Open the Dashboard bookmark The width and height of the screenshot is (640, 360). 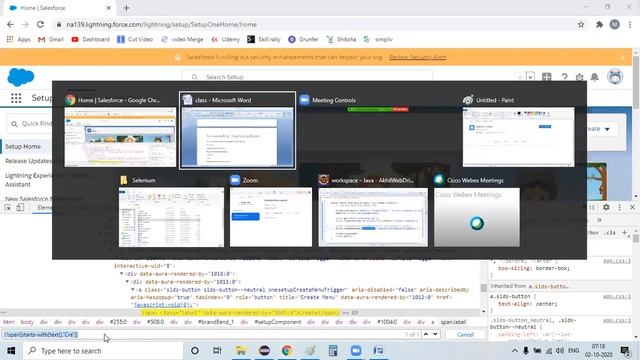tap(91, 39)
